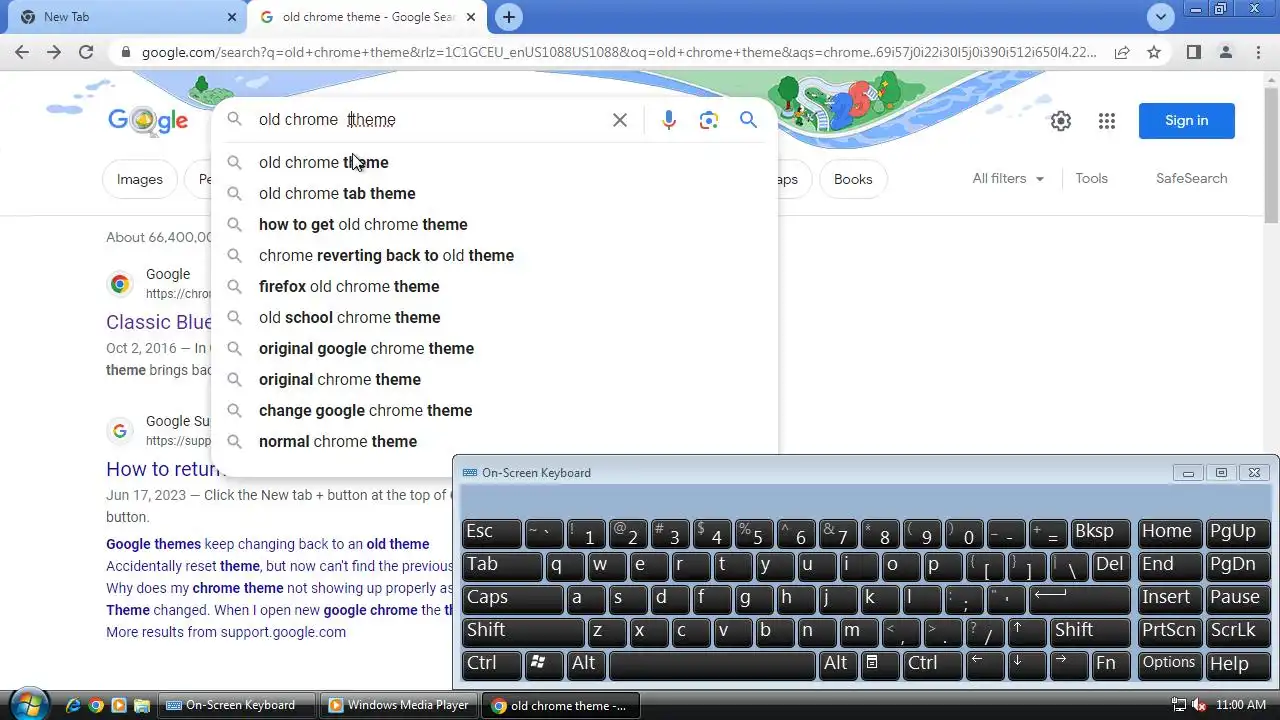Click the Google logo
1280x720 pixels.
(x=148, y=121)
